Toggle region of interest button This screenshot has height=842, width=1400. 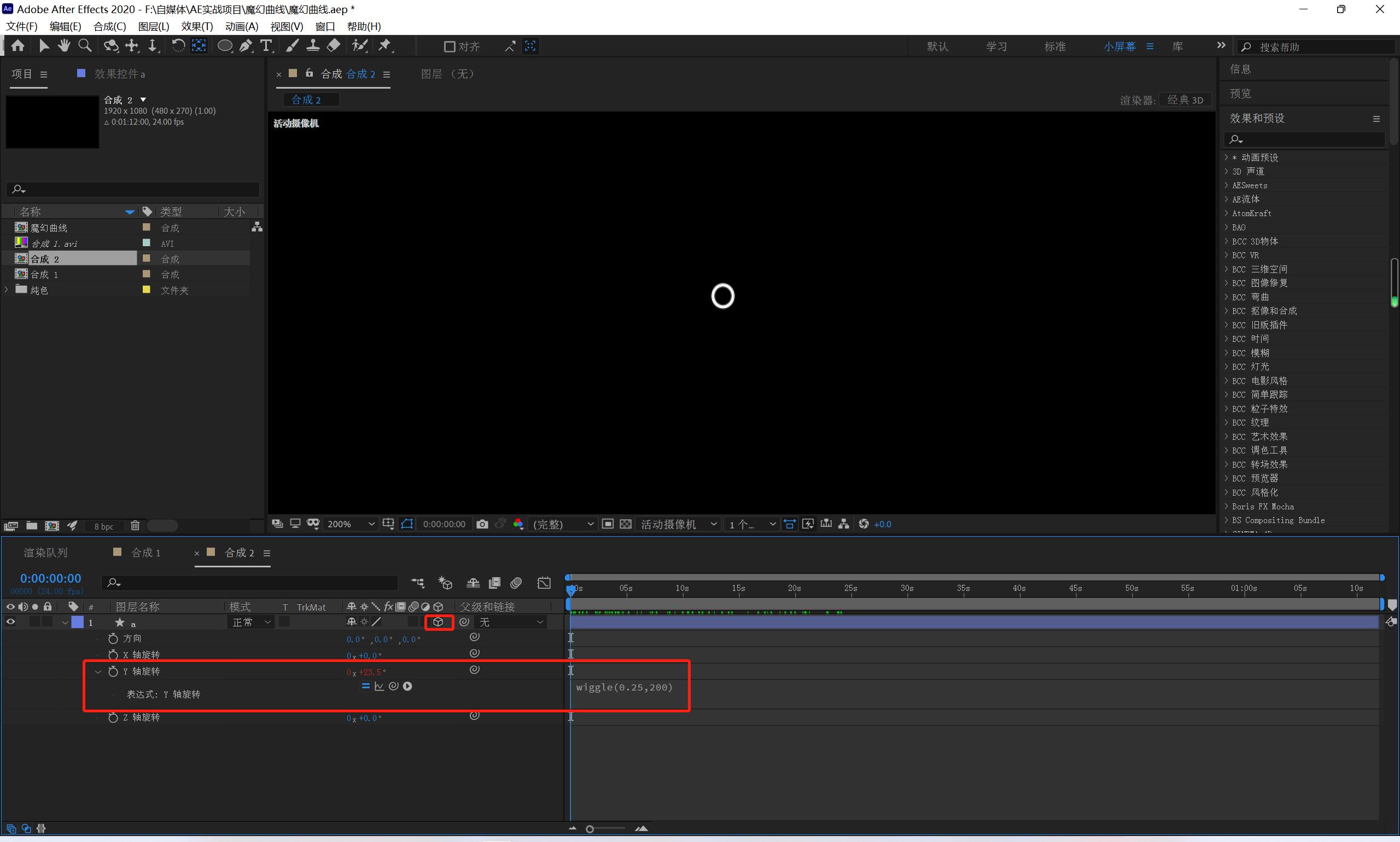(608, 524)
